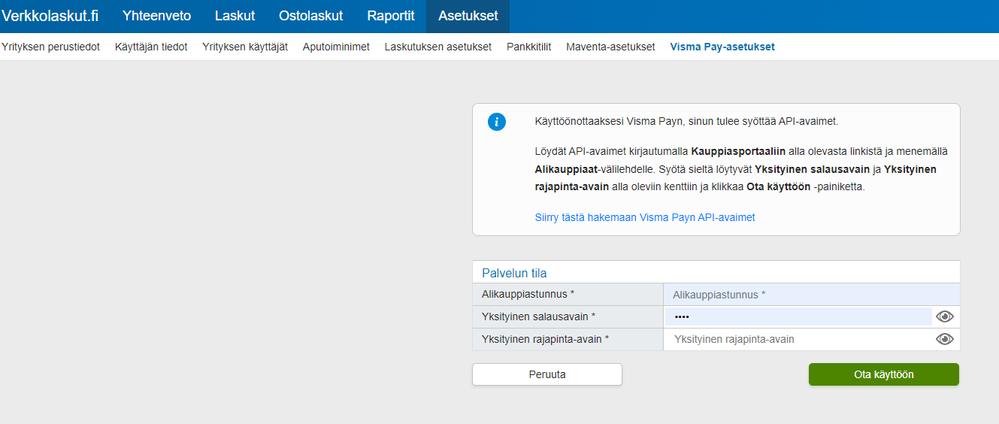Open Yrityksen käyttäjät settings
This screenshot has height=424, width=999.
(245, 47)
